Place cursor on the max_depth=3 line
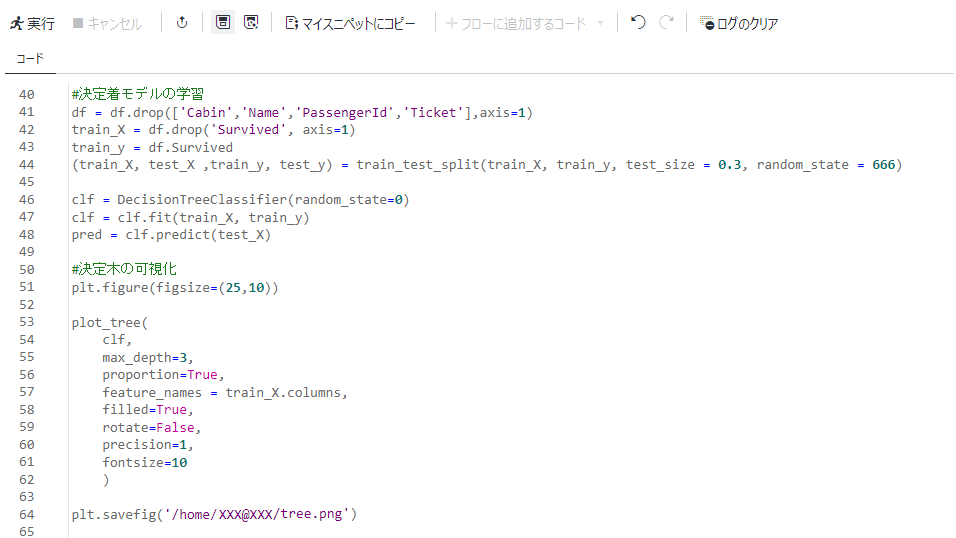 [x=148, y=357]
